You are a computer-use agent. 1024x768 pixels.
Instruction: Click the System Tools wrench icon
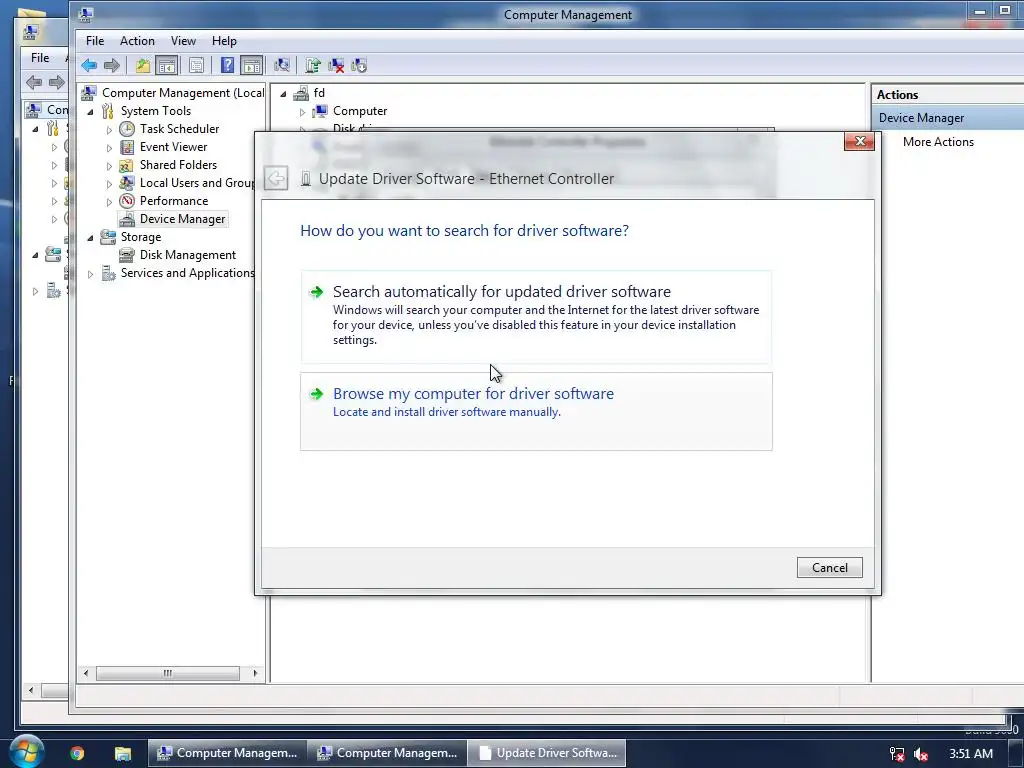pos(108,111)
